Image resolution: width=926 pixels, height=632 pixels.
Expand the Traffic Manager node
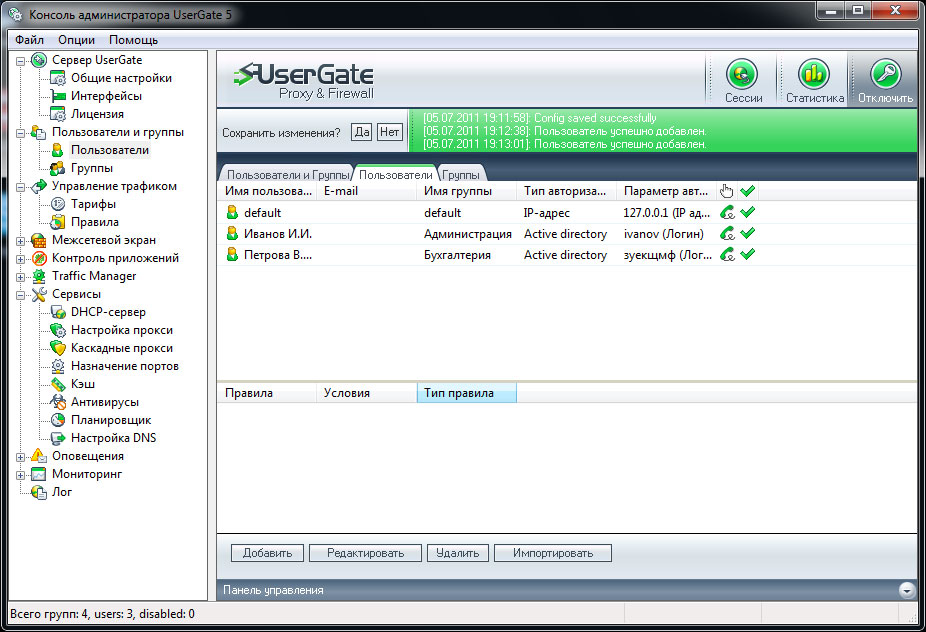[21, 277]
